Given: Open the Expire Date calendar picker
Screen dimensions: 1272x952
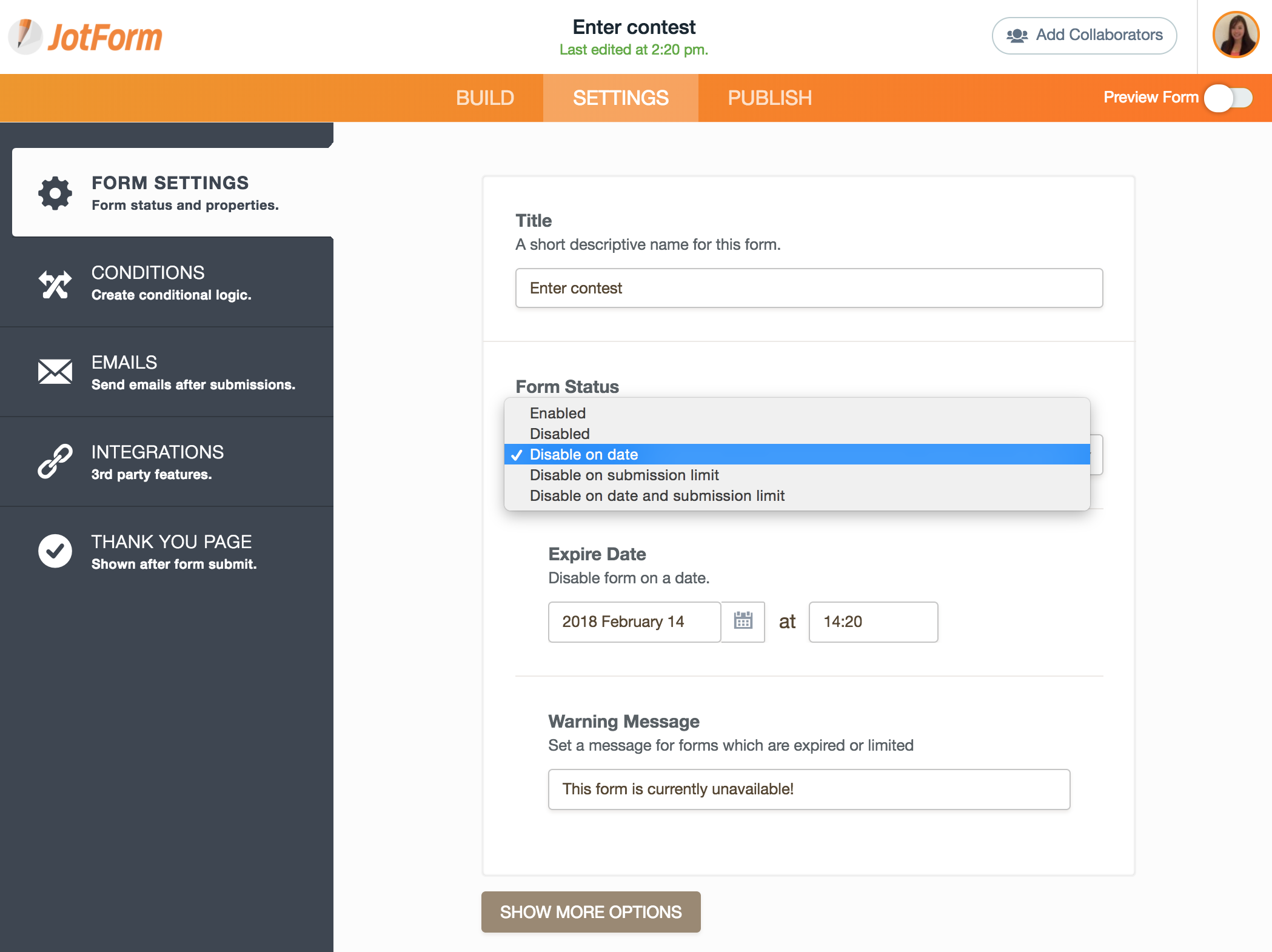Looking at the screenshot, I should [743, 622].
